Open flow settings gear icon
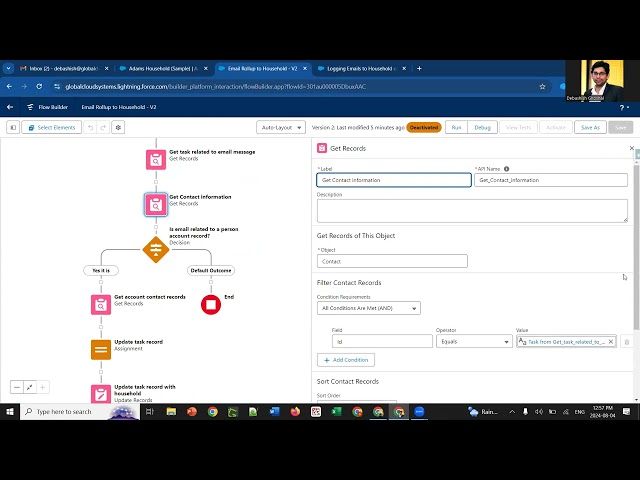This screenshot has height=480, width=640. coord(118,127)
